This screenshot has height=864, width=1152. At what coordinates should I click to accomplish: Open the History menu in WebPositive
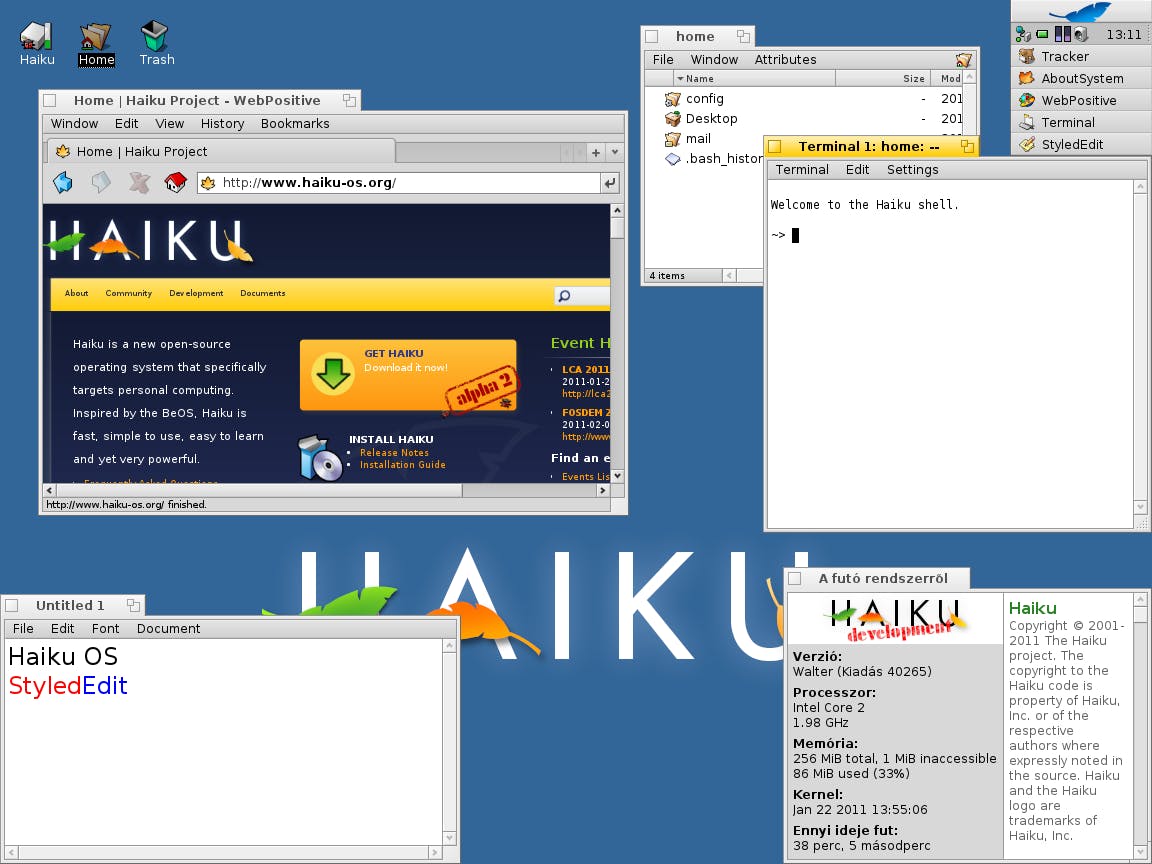223,123
